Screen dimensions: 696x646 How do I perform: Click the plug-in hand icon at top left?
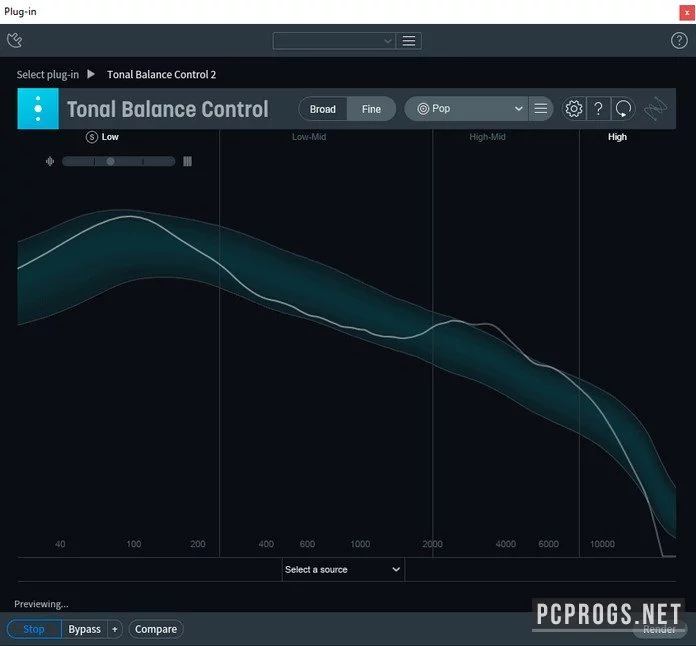(15, 40)
